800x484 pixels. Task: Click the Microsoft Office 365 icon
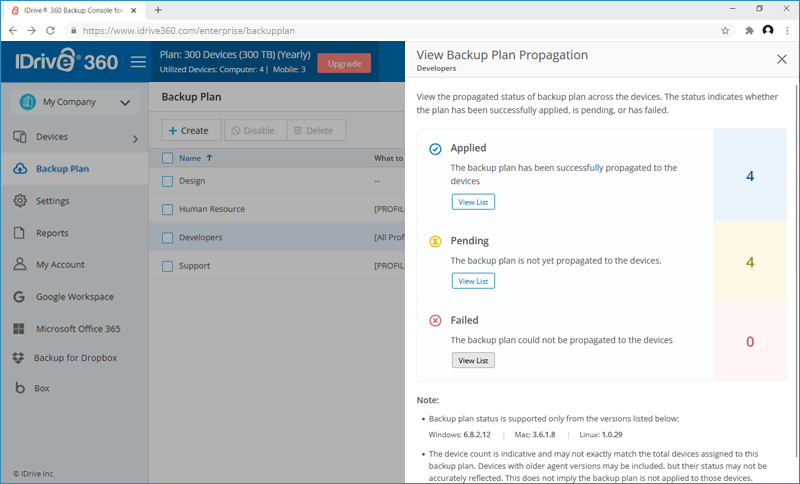click(x=20, y=329)
